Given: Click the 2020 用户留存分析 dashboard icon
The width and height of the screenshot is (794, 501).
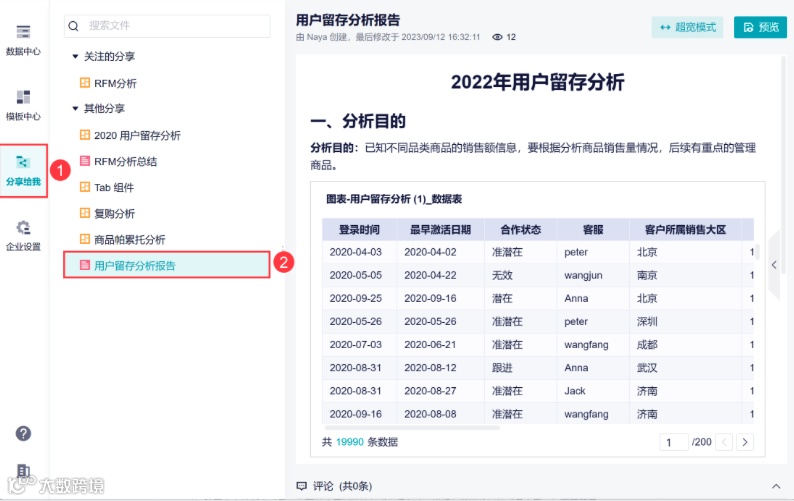Looking at the screenshot, I should [85, 135].
